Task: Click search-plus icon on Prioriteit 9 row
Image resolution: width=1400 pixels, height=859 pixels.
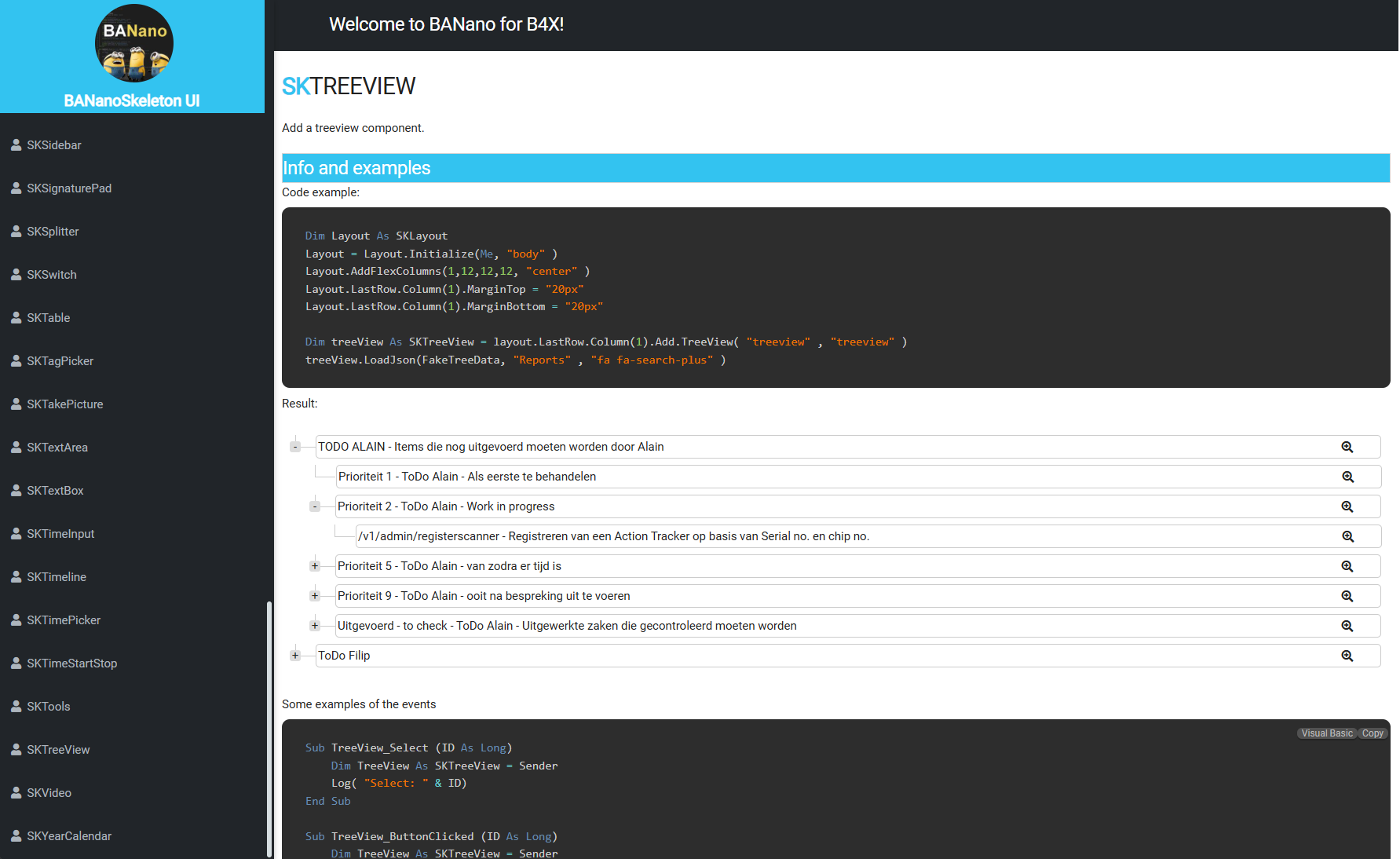Action: click(1347, 596)
